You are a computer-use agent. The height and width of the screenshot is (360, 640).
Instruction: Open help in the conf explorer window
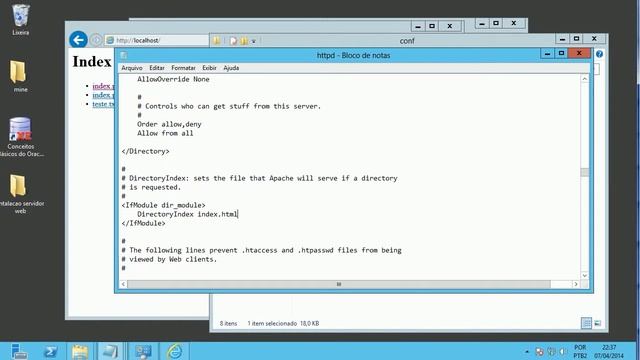pyautogui.click(x=599, y=54)
